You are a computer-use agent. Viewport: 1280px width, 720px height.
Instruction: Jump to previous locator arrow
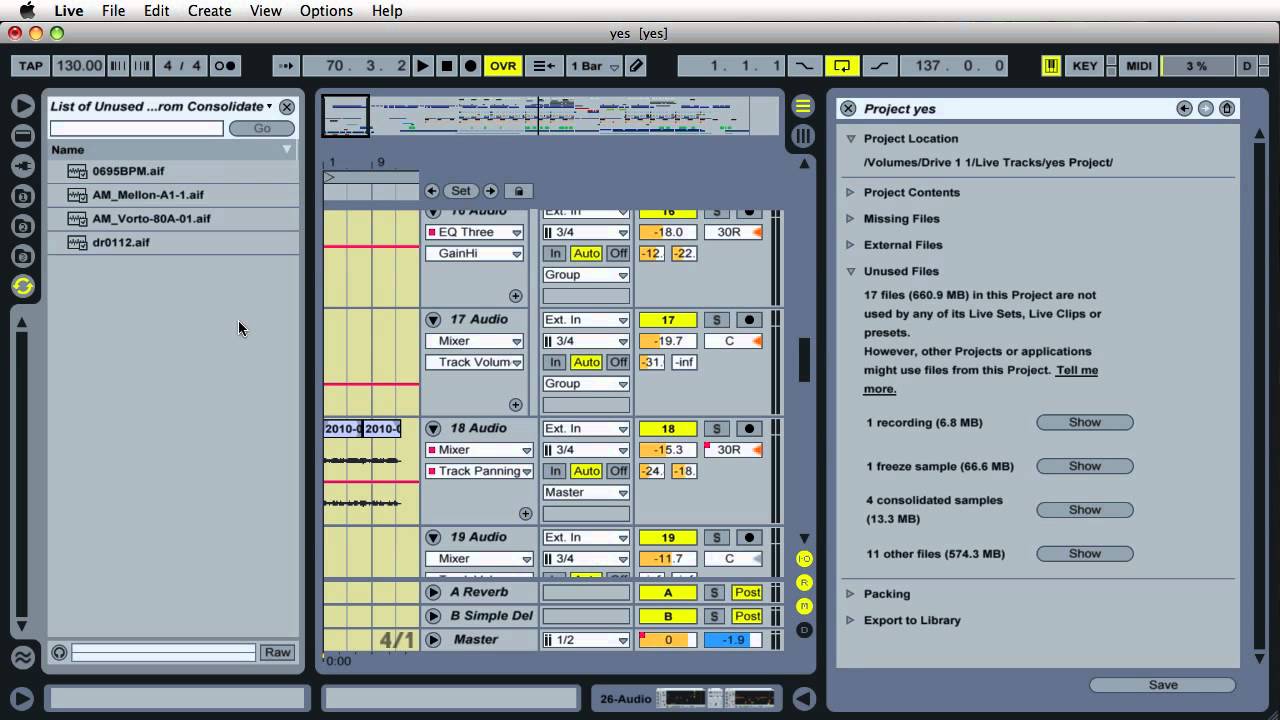pyautogui.click(x=432, y=191)
